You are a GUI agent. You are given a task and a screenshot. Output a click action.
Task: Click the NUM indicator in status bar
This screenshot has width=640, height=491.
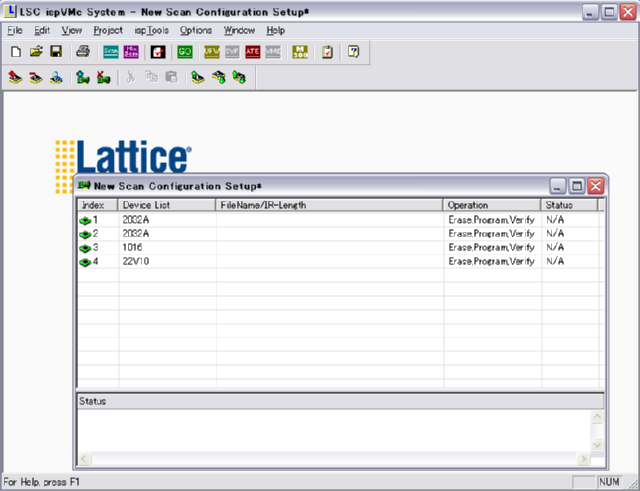(609, 482)
